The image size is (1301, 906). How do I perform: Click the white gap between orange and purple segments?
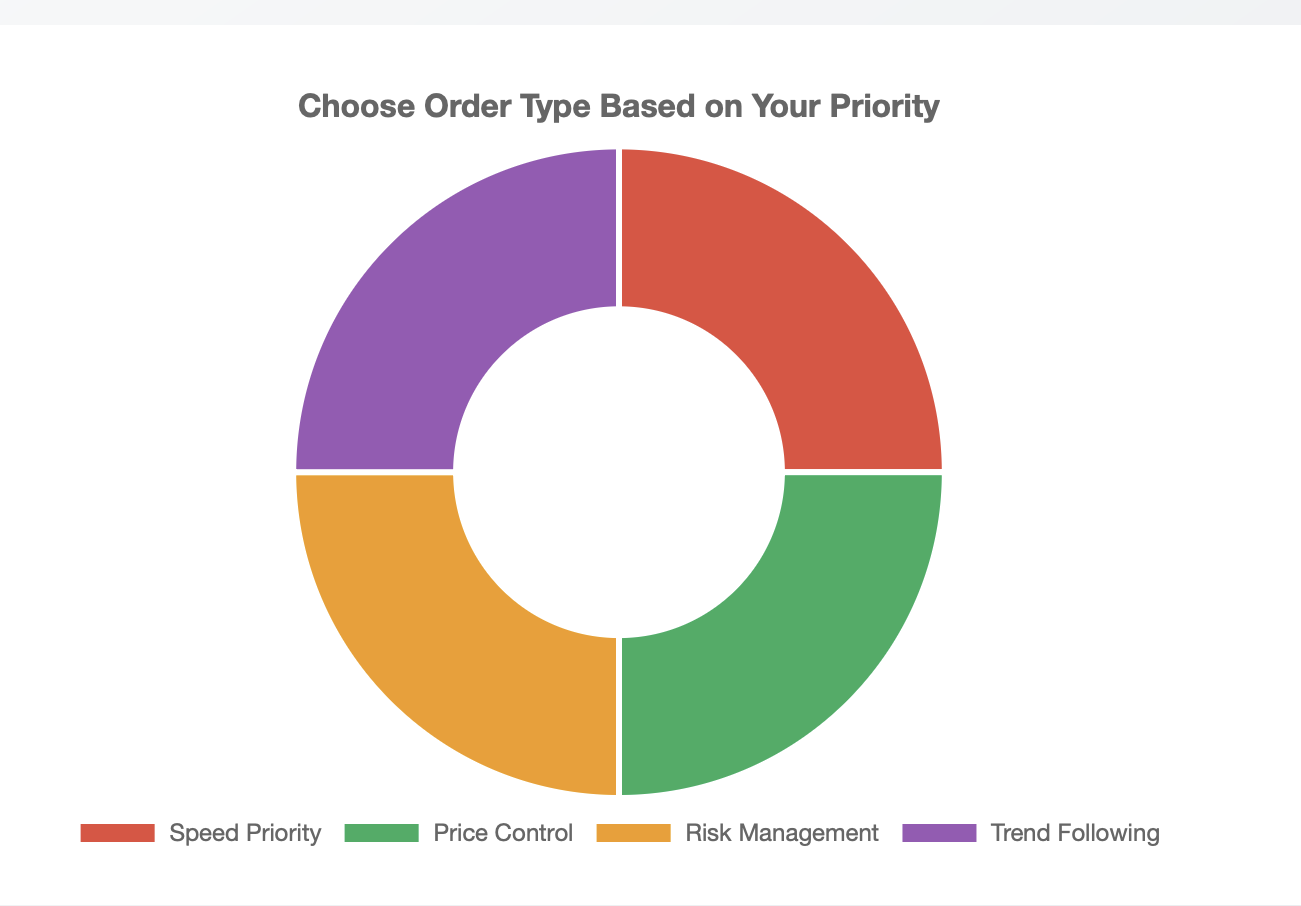tap(375, 472)
